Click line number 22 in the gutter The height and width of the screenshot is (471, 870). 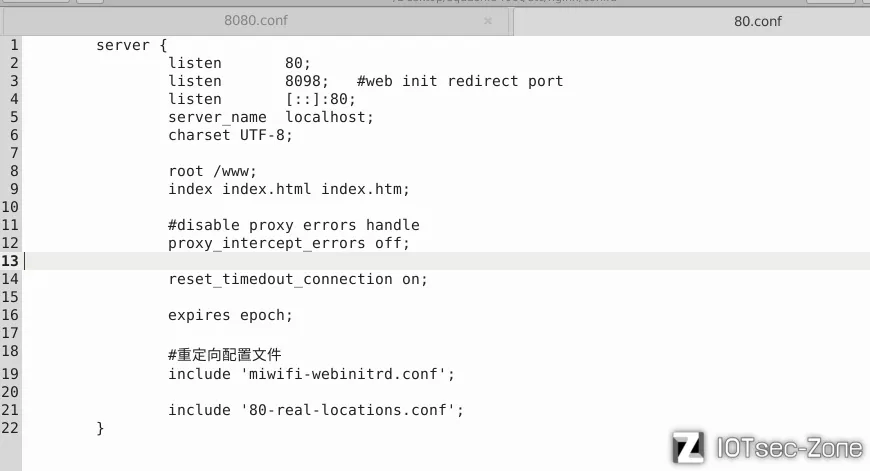[x=10, y=428]
